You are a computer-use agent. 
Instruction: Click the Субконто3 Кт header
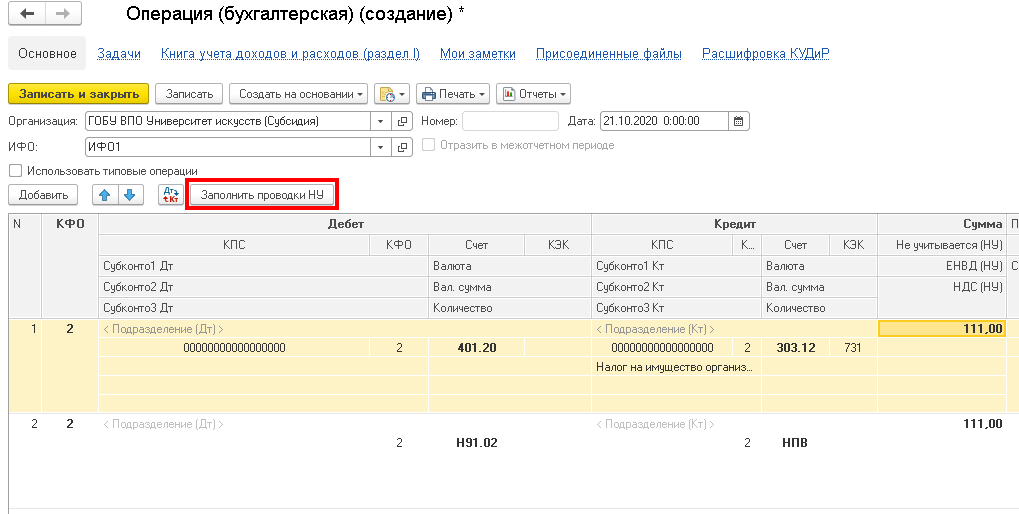[677, 308]
